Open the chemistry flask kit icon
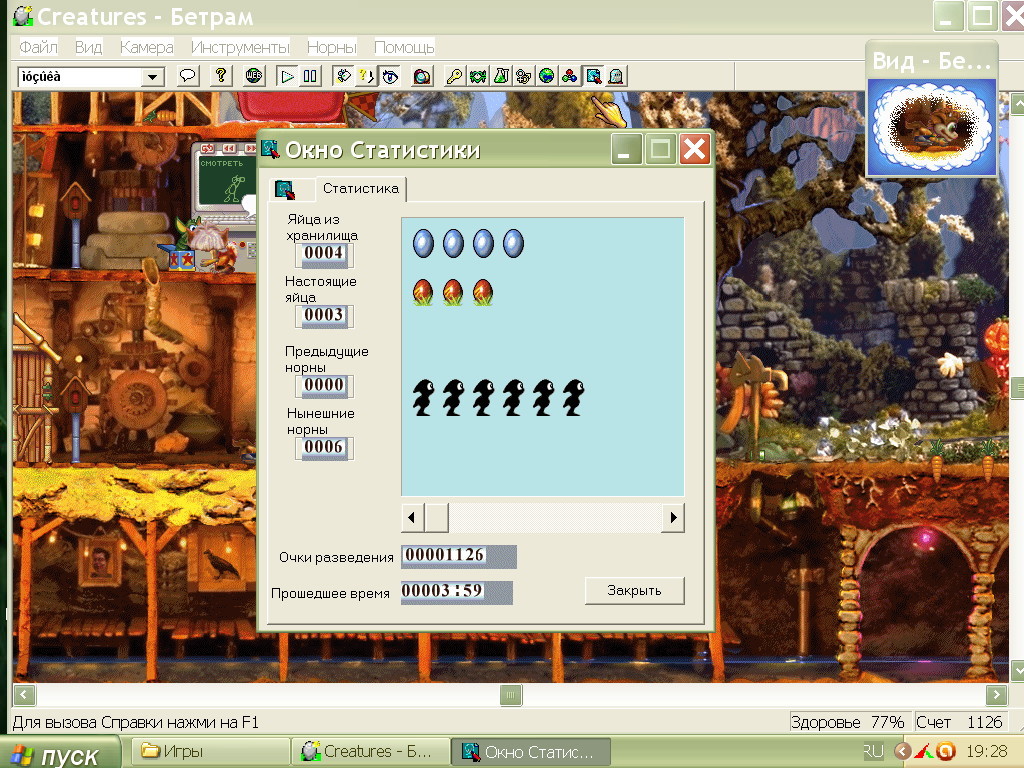 click(x=501, y=76)
